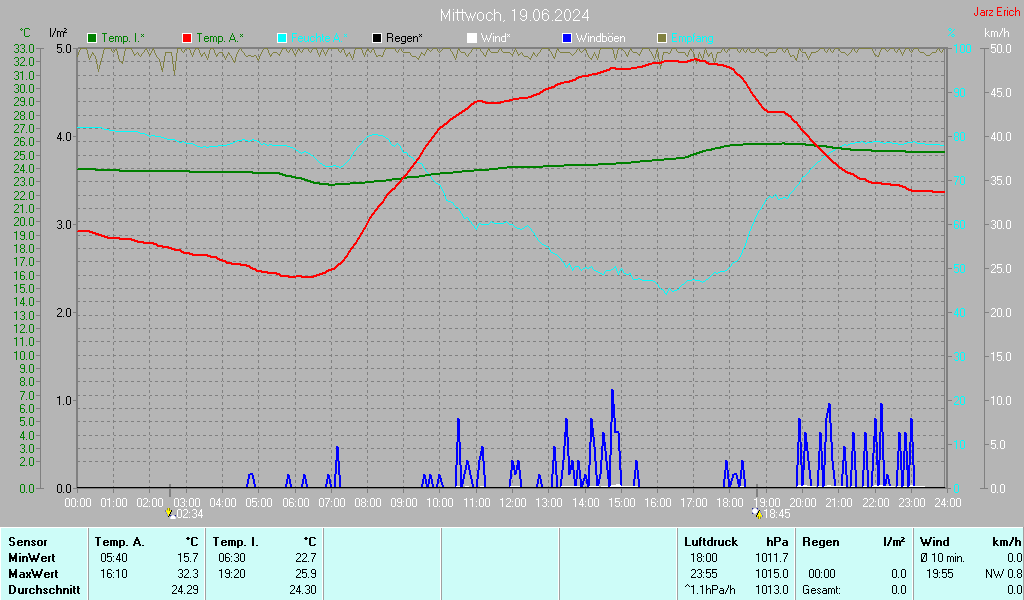Click the pressure average value '1013.0'
The height and width of the screenshot is (600, 1024).
click(771, 590)
